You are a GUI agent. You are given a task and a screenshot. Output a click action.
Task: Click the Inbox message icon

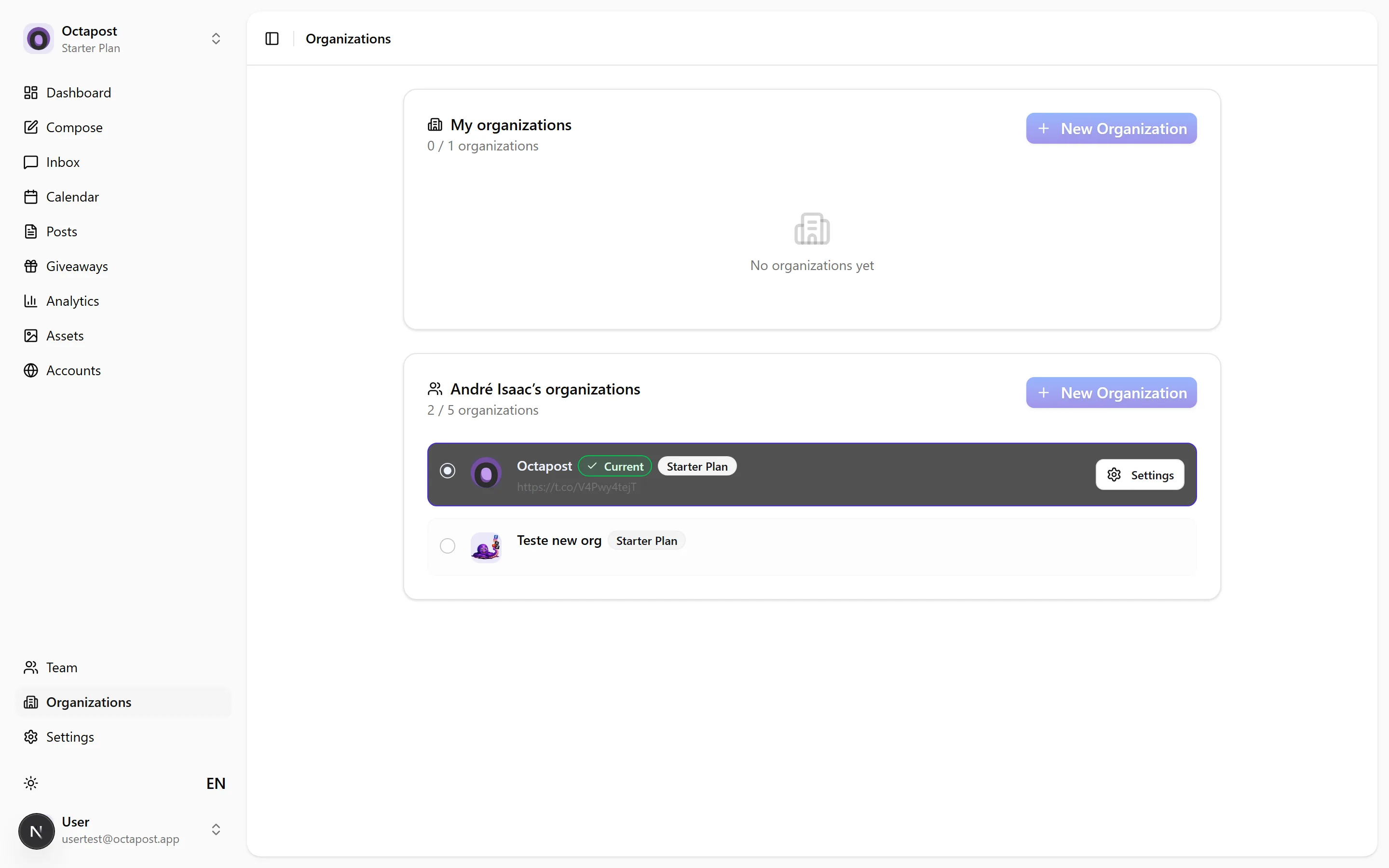[x=31, y=162]
